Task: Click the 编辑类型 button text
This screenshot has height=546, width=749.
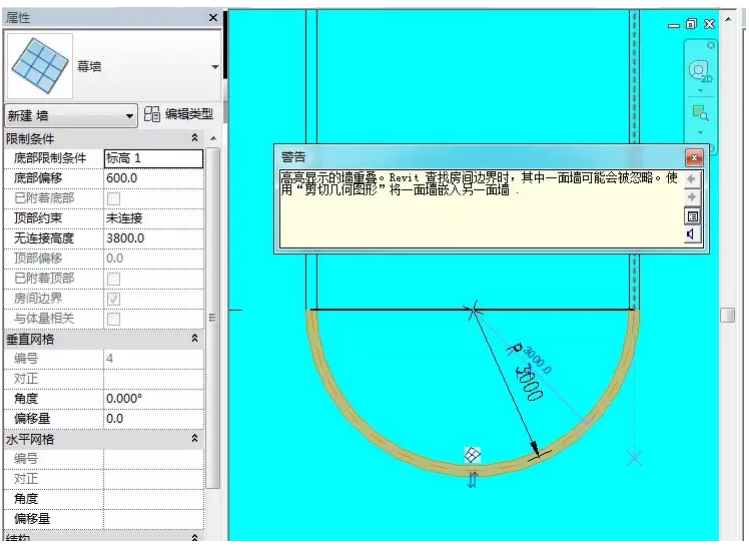Action: 189,114
